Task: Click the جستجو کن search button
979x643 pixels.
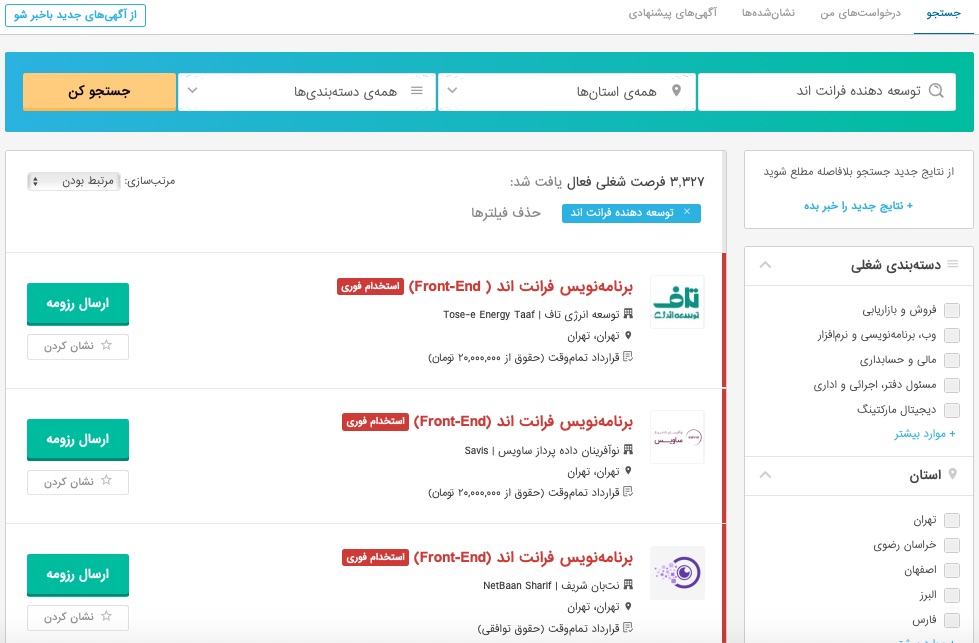Action: click(99, 92)
